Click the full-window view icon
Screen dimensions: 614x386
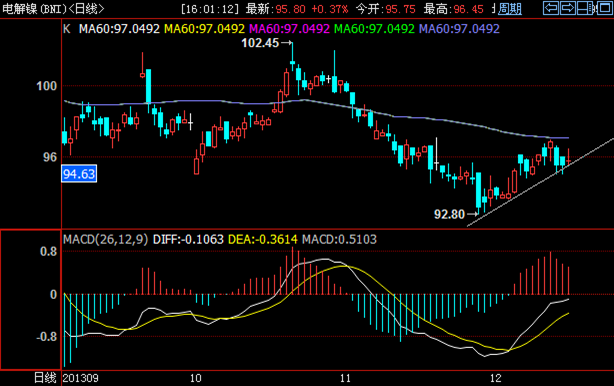click(605, 8)
